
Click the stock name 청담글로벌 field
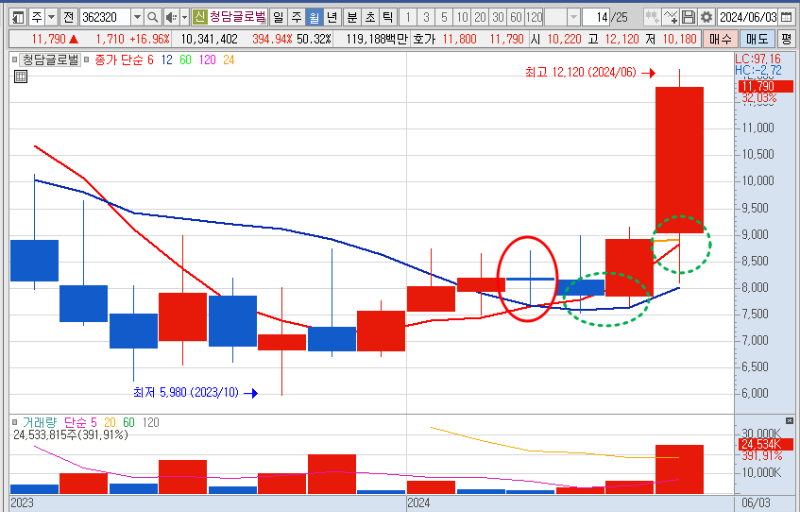pyautogui.click(x=237, y=17)
